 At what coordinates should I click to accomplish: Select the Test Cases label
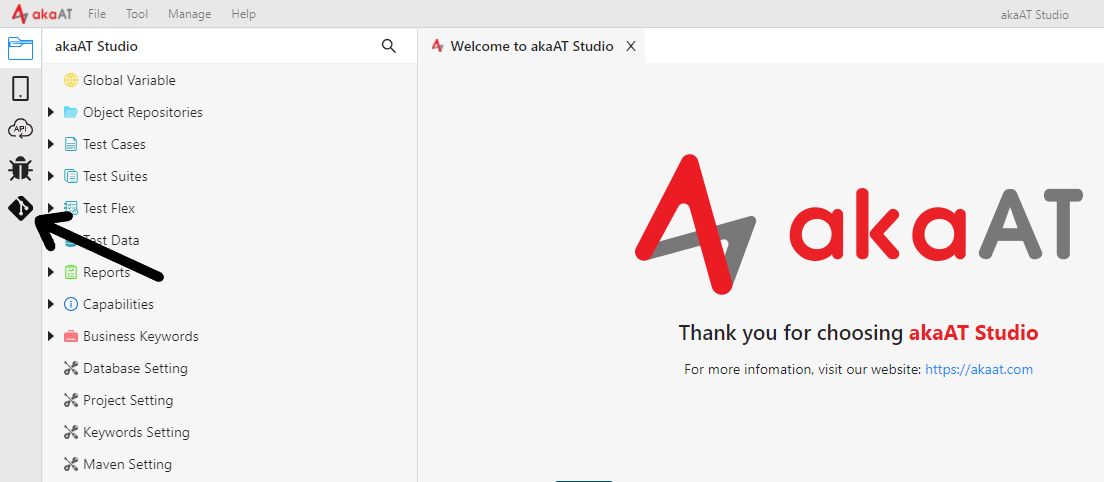click(114, 144)
